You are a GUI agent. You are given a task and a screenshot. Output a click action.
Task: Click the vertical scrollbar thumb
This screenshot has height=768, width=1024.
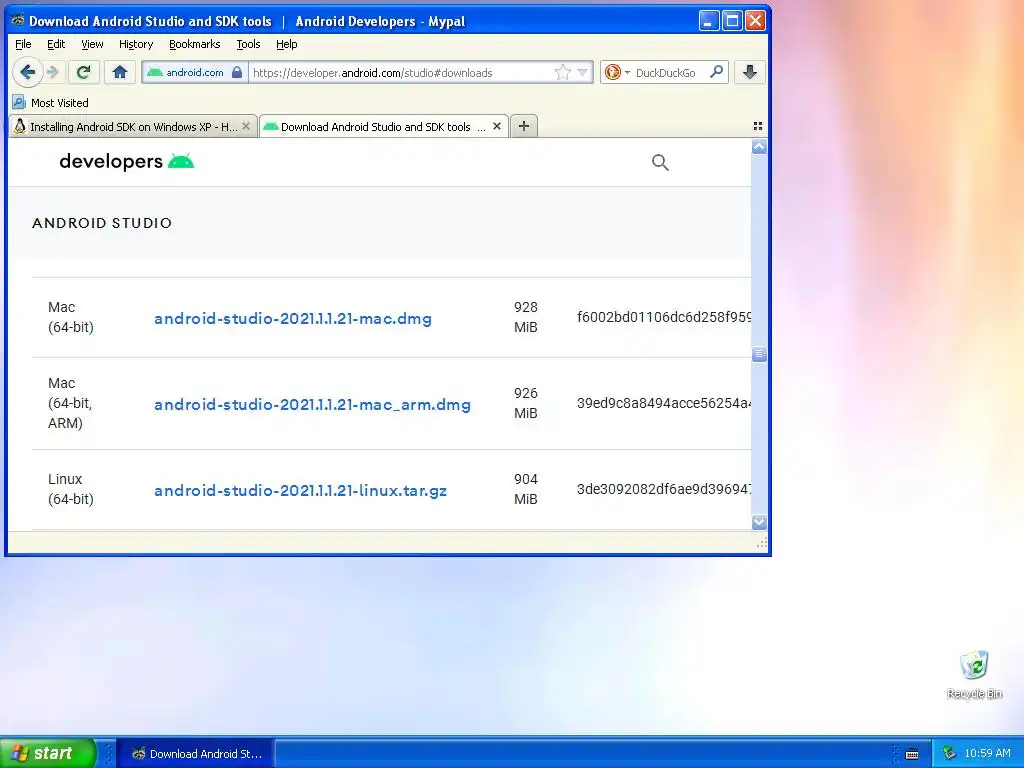pos(759,354)
